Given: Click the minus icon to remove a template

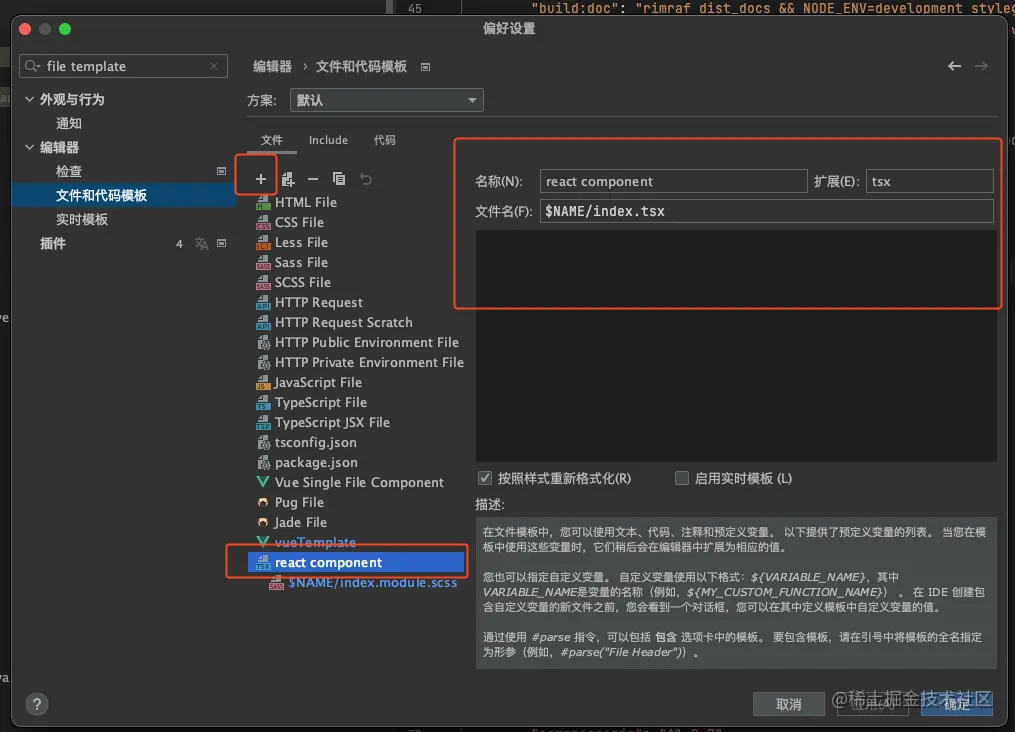Looking at the screenshot, I should coord(312,178).
